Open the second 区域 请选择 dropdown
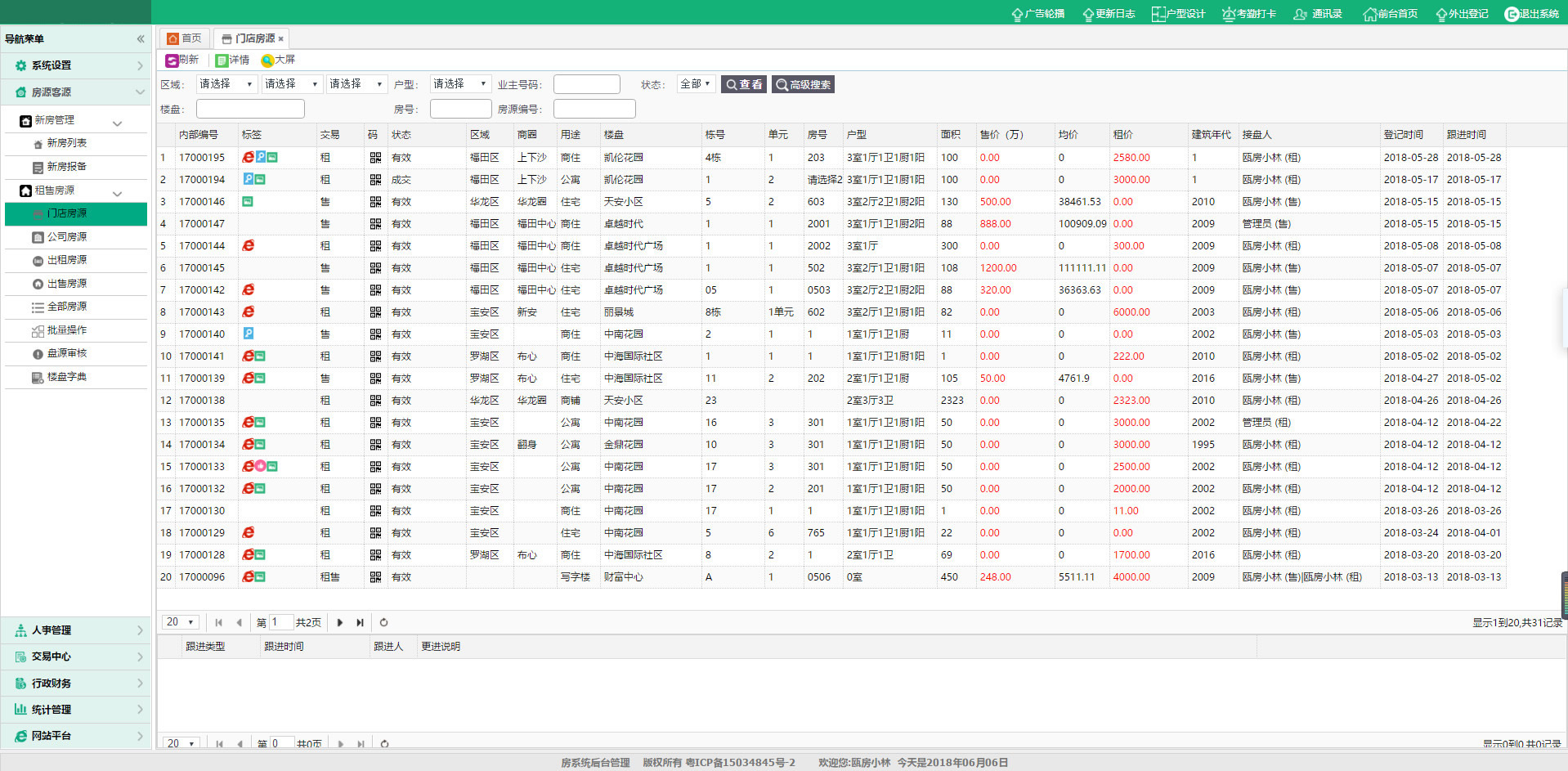The image size is (1568, 771). (292, 84)
